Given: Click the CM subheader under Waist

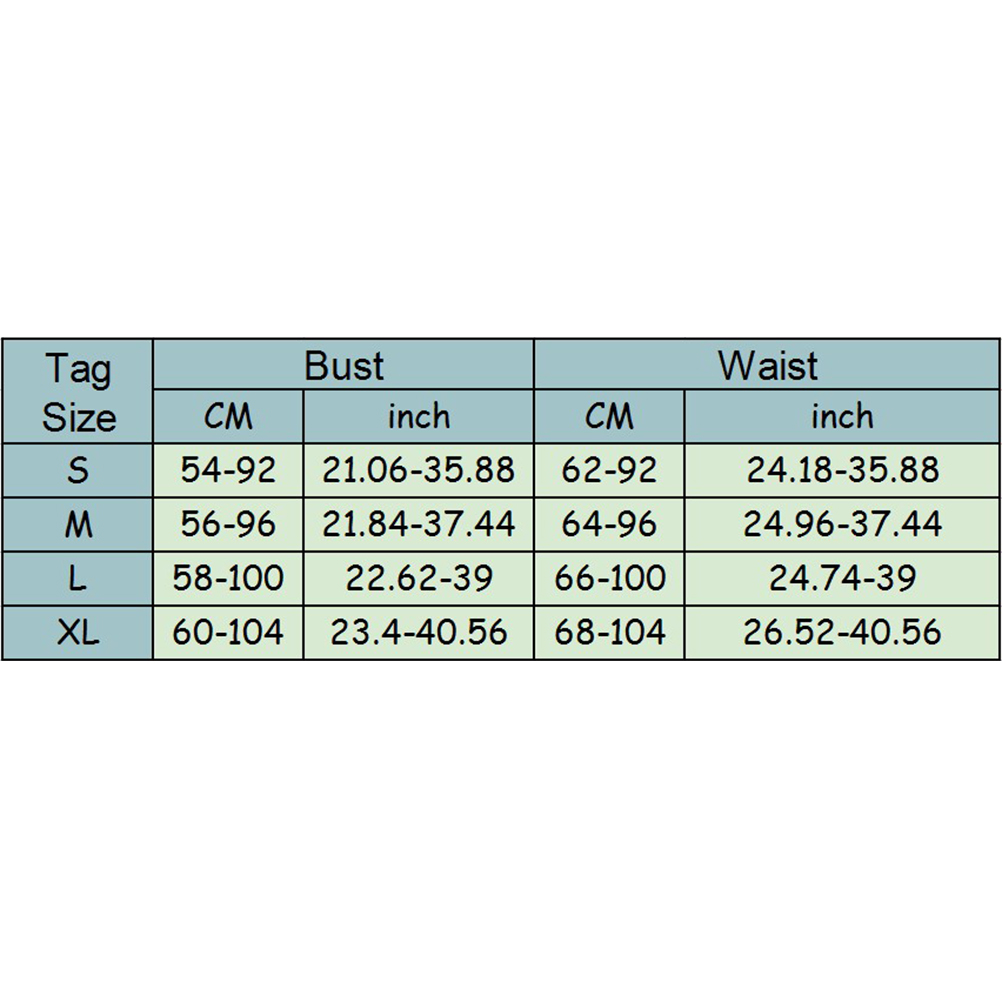Looking at the screenshot, I should pos(609,417).
